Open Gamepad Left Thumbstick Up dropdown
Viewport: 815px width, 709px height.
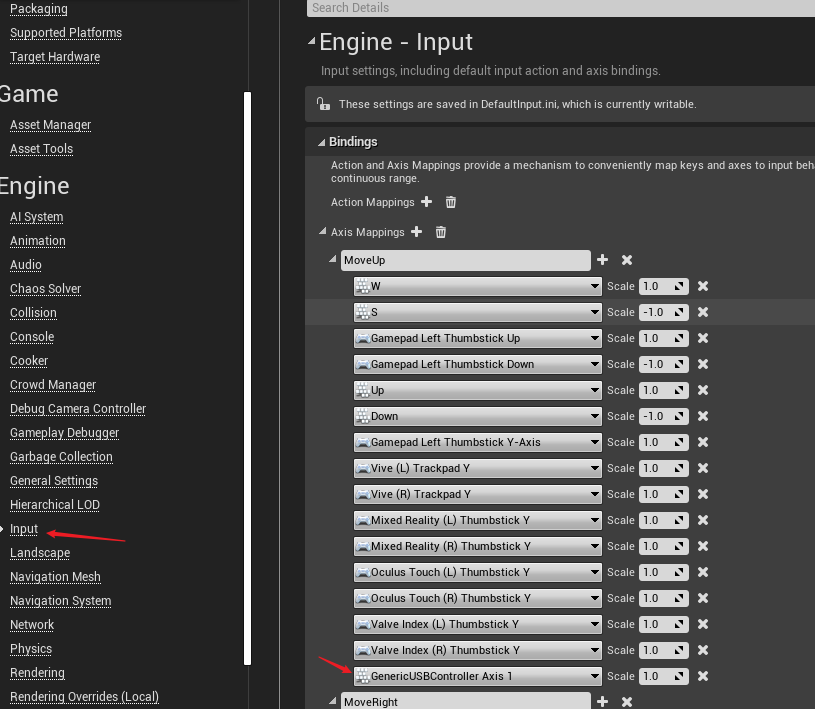pos(478,338)
